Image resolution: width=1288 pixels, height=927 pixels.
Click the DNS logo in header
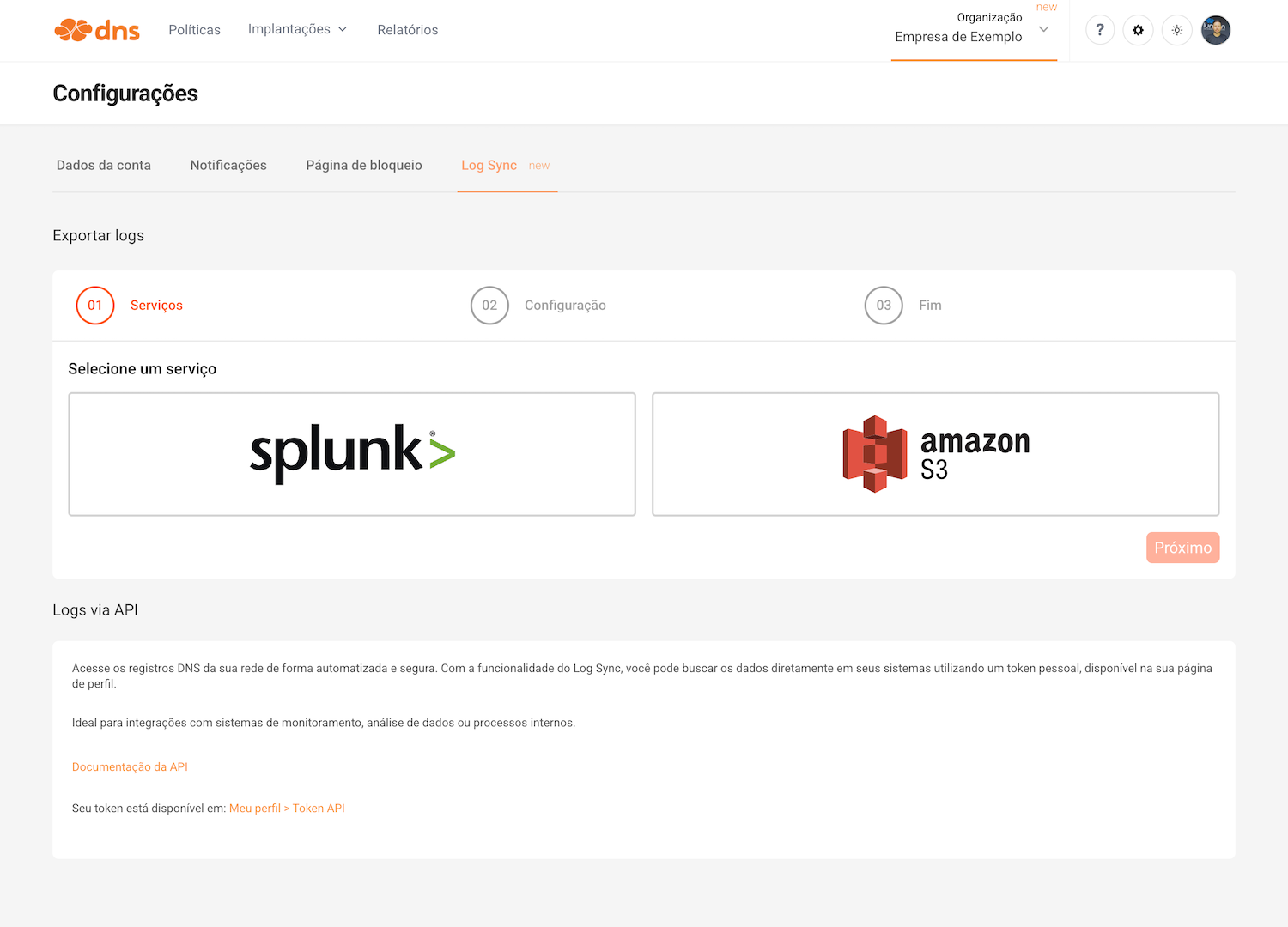(x=96, y=30)
